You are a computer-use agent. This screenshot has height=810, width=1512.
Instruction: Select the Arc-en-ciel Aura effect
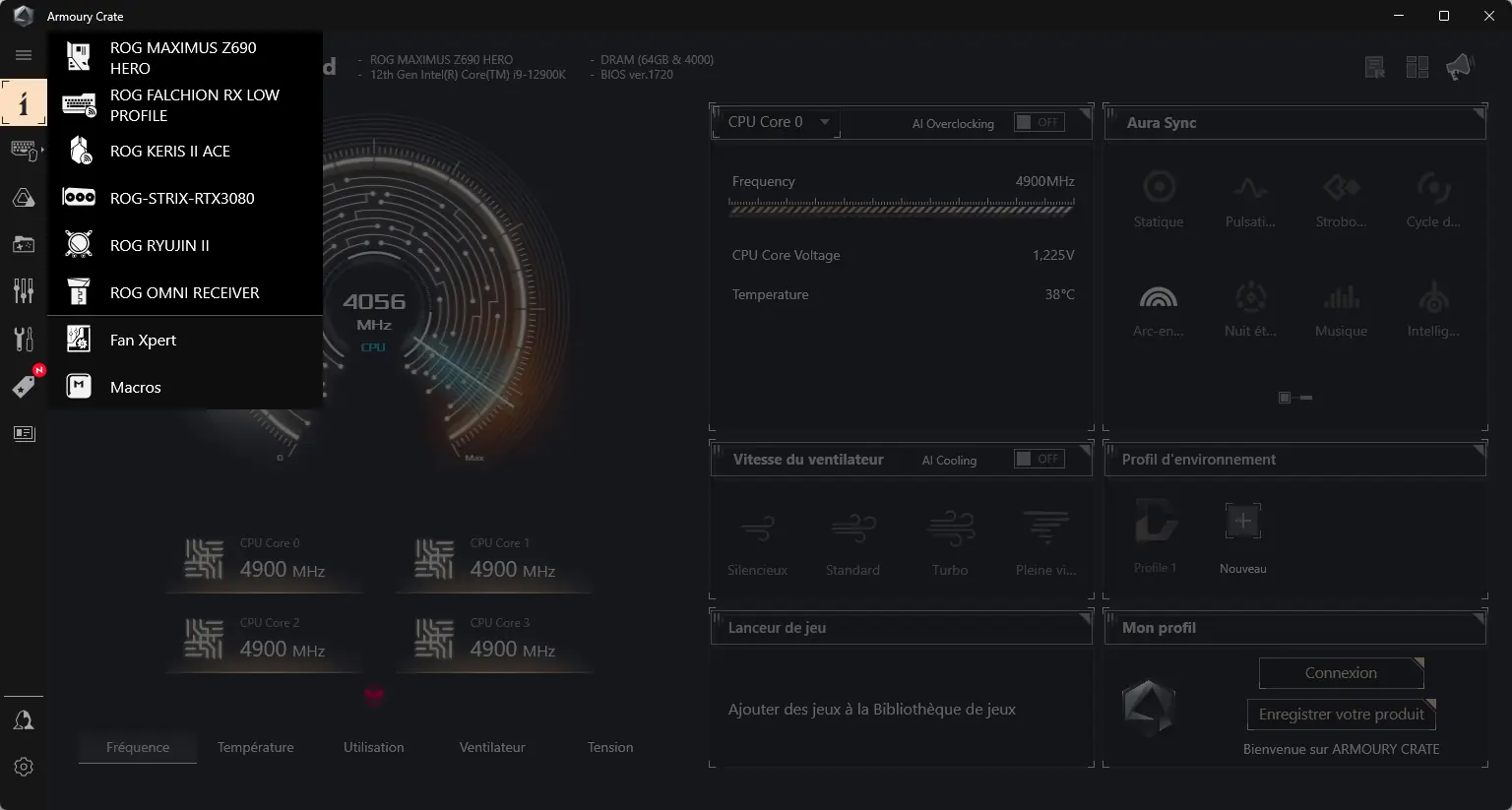[1159, 310]
